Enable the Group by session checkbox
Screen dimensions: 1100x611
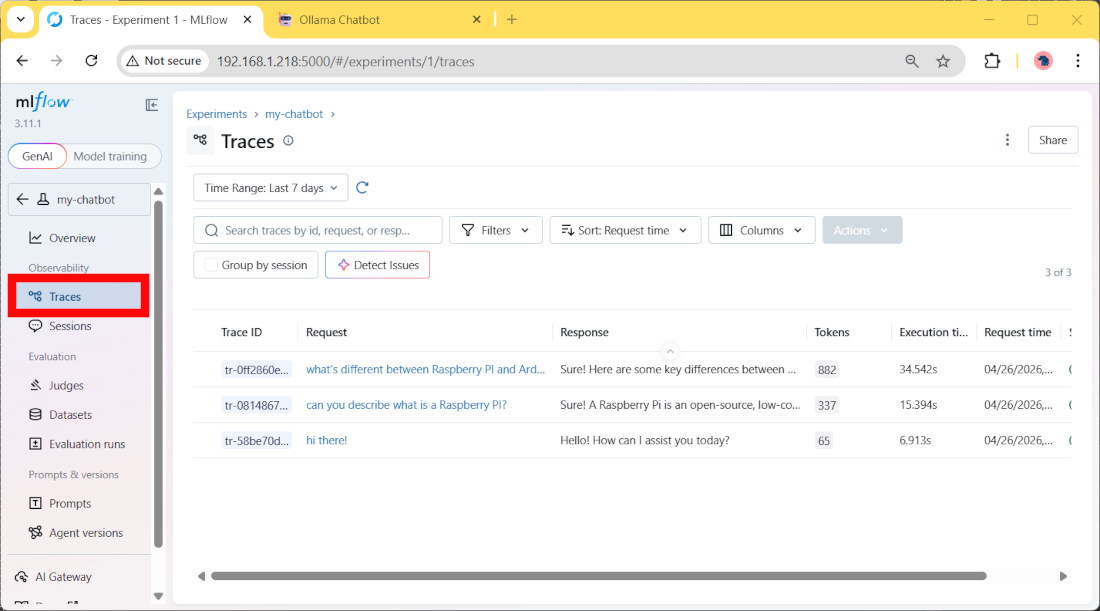(211, 265)
